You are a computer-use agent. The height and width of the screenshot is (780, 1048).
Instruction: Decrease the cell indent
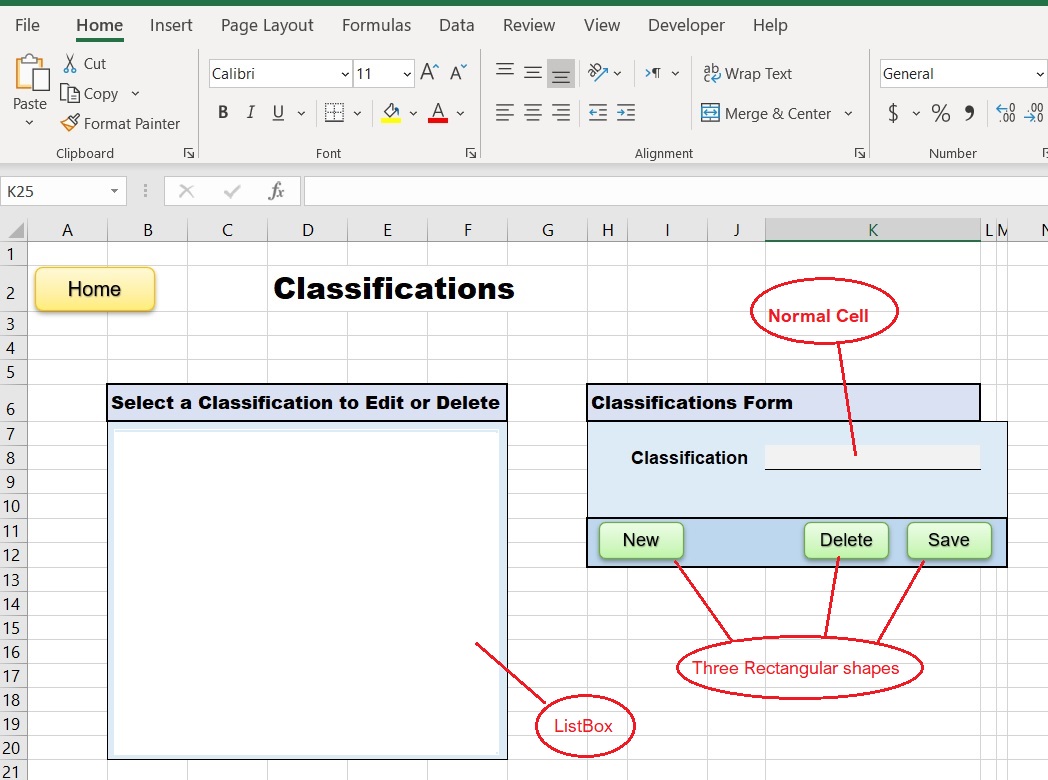click(x=598, y=112)
